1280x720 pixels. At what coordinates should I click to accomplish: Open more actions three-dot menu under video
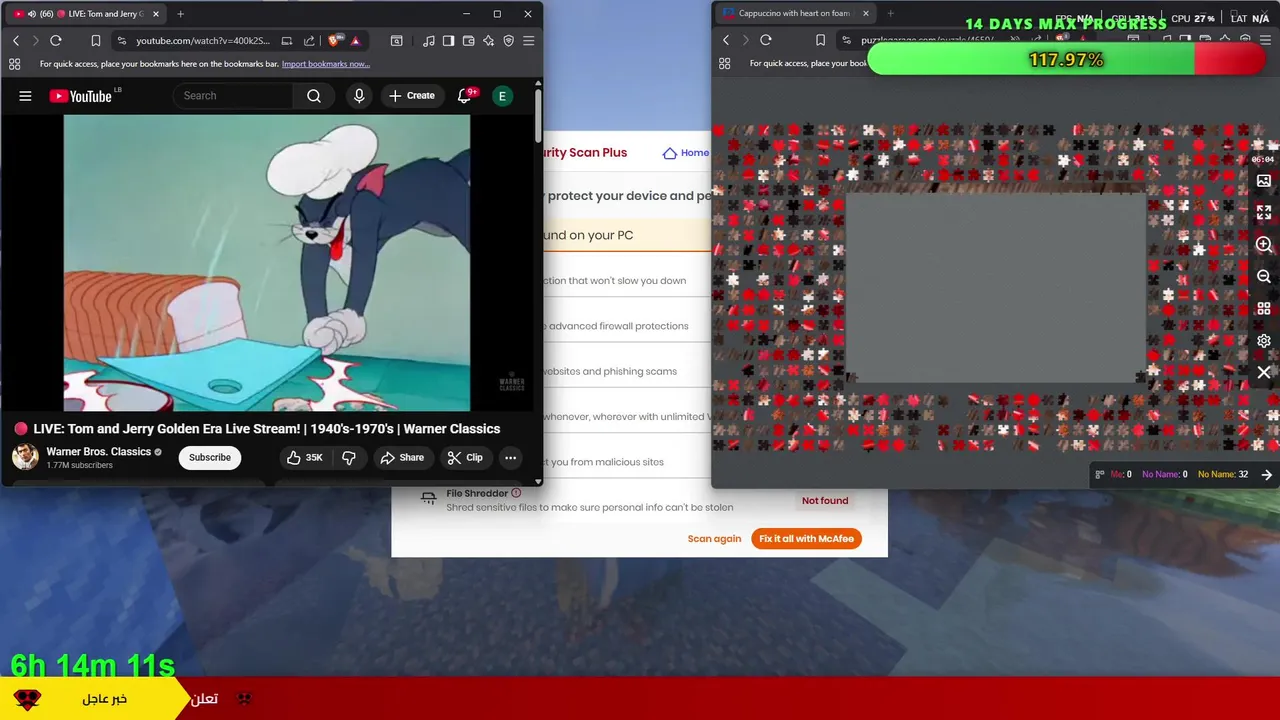(x=511, y=457)
